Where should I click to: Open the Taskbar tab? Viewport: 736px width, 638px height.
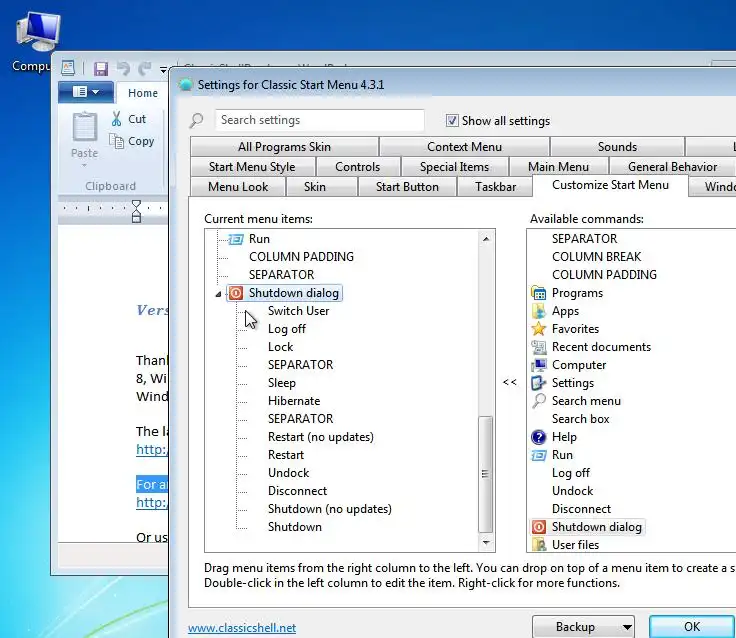(495, 187)
